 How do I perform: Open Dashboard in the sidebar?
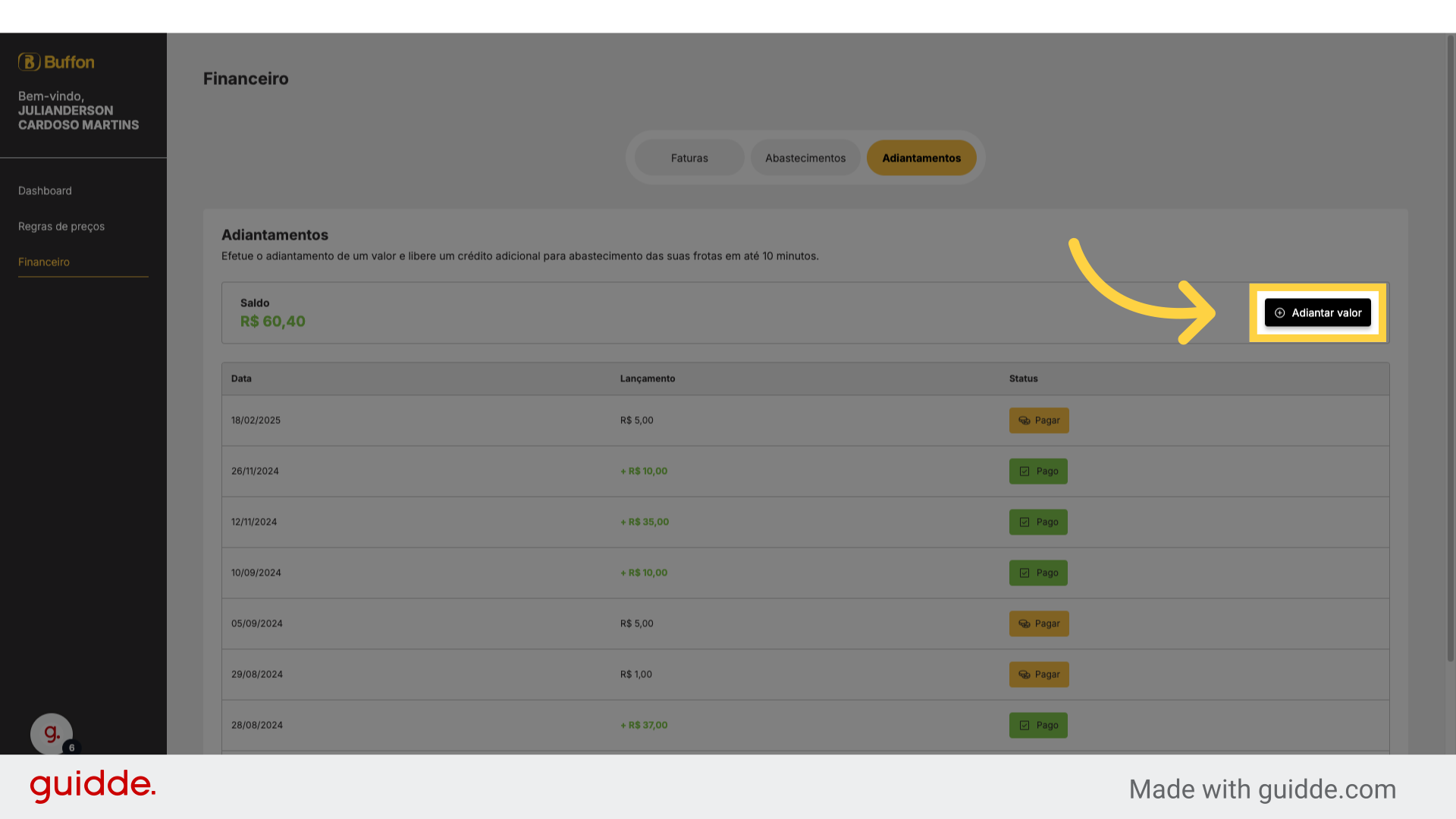click(45, 190)
